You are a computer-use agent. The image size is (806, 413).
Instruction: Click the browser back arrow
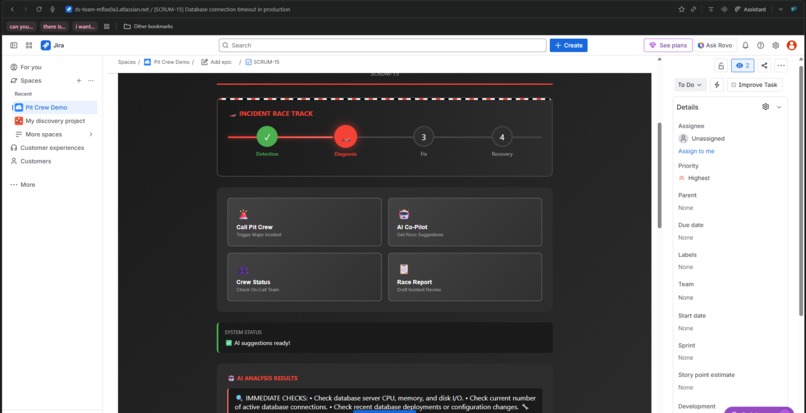pyautogui.click(x=12, y=9)
